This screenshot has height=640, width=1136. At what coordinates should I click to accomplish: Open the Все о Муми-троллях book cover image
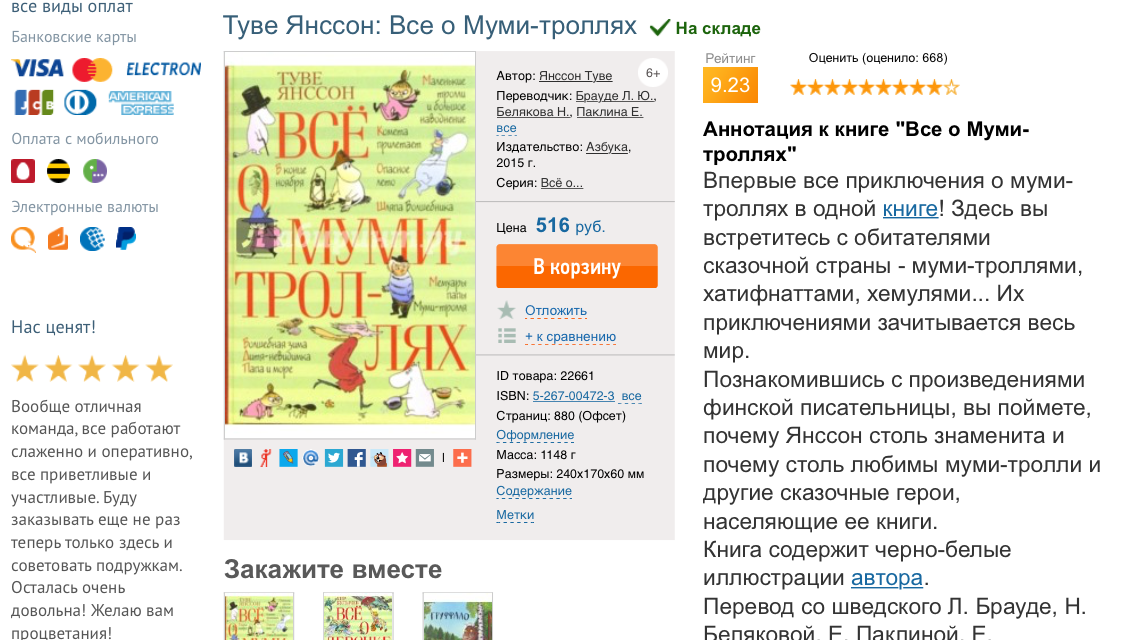350,245
